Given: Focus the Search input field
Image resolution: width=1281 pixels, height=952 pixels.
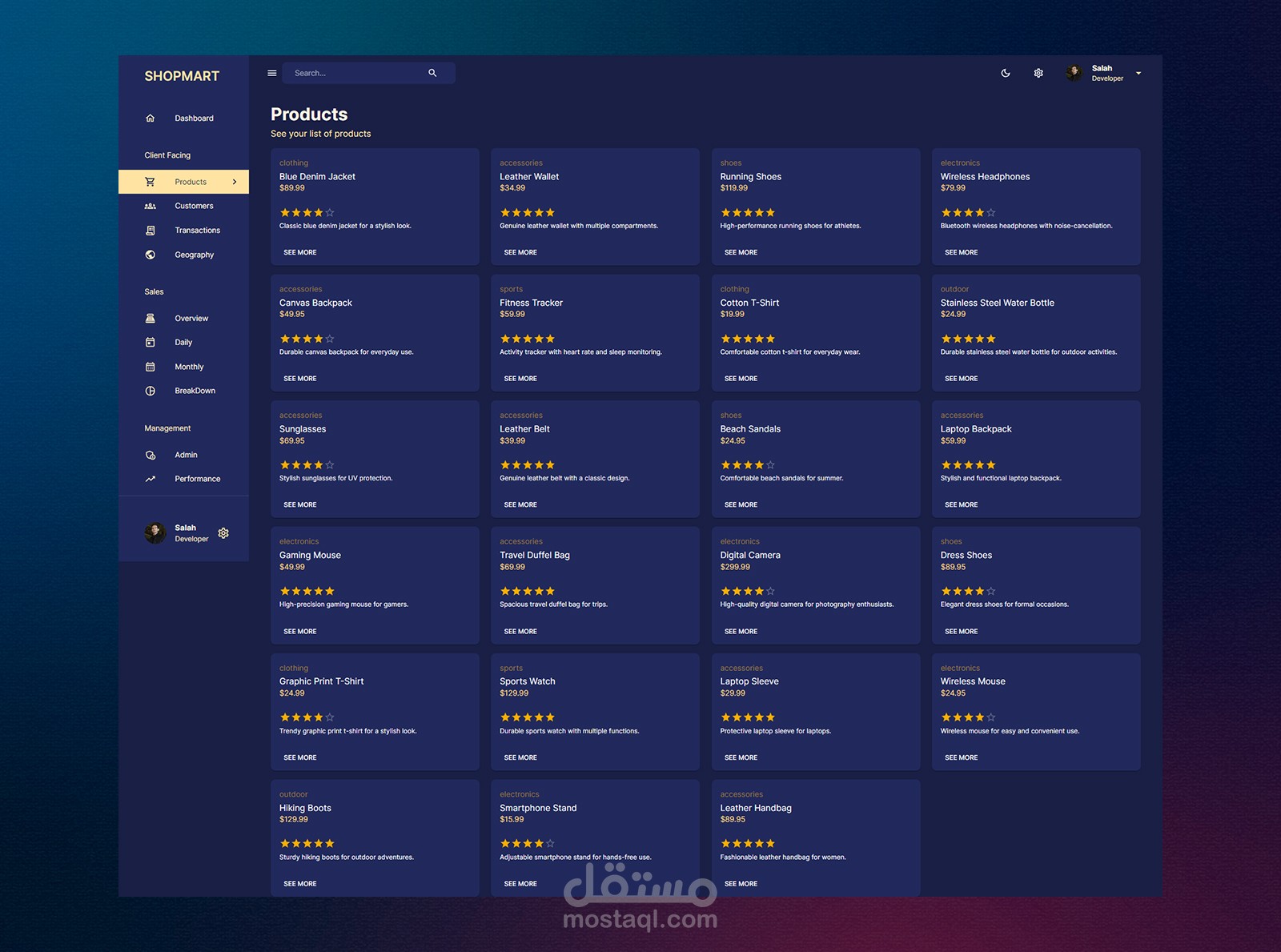Looking at the screenshot, I should 356,73.
